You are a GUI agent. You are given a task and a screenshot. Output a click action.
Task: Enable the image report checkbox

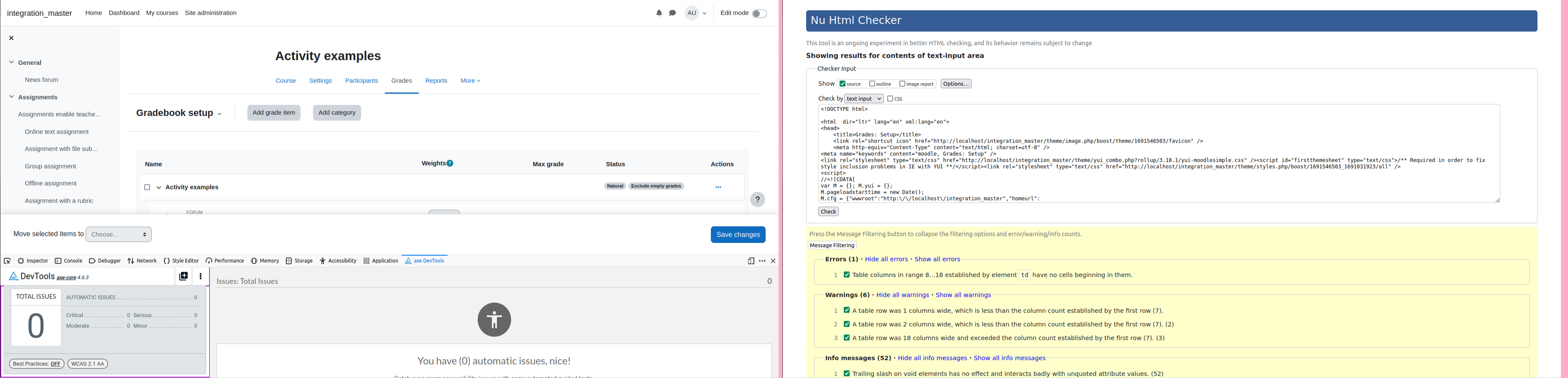(902, 84)
